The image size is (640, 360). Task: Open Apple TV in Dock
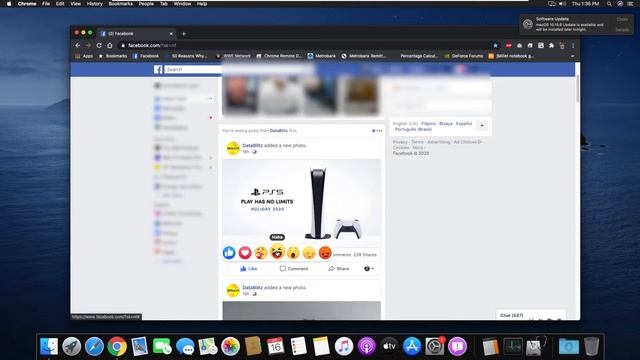click(389, 347)
